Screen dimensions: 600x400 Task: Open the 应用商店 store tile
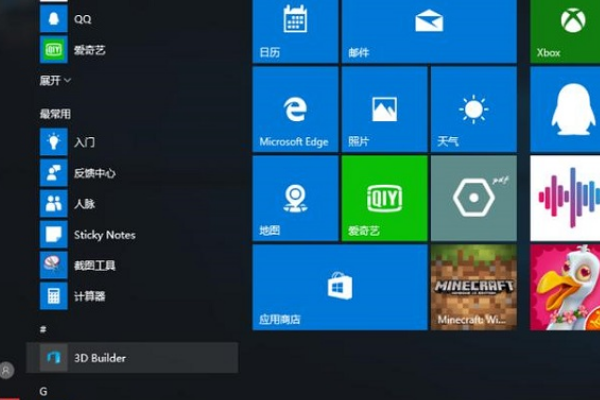pyautogui.click(x=340, y=287)
